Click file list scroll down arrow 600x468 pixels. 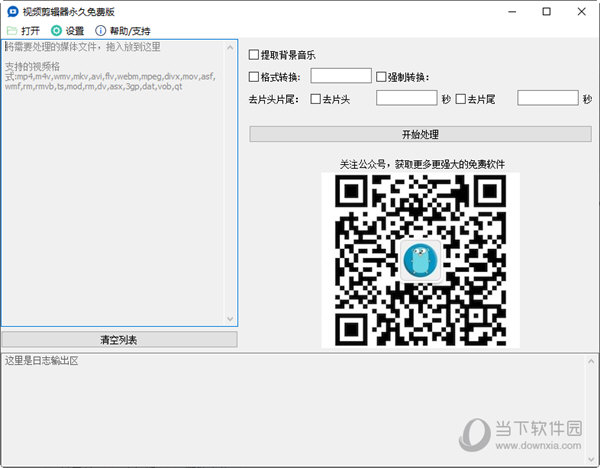tap(230, 318)
